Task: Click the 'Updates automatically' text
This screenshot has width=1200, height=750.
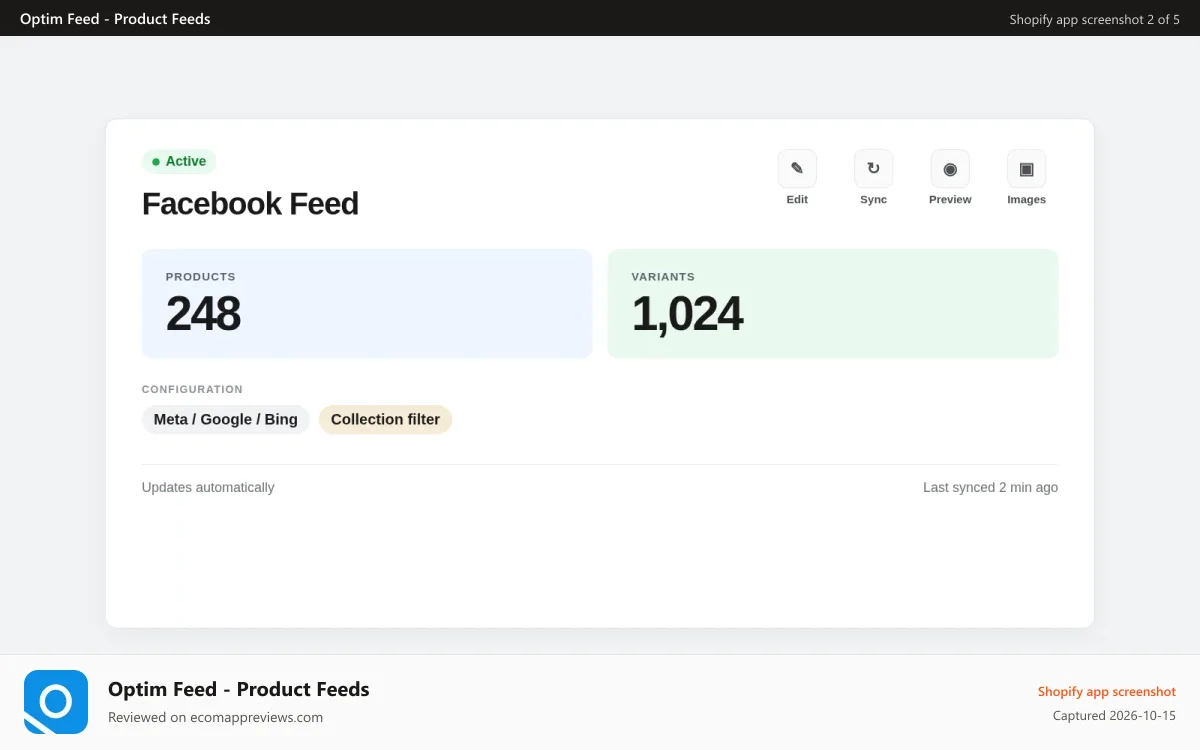Action: [208, 488]
